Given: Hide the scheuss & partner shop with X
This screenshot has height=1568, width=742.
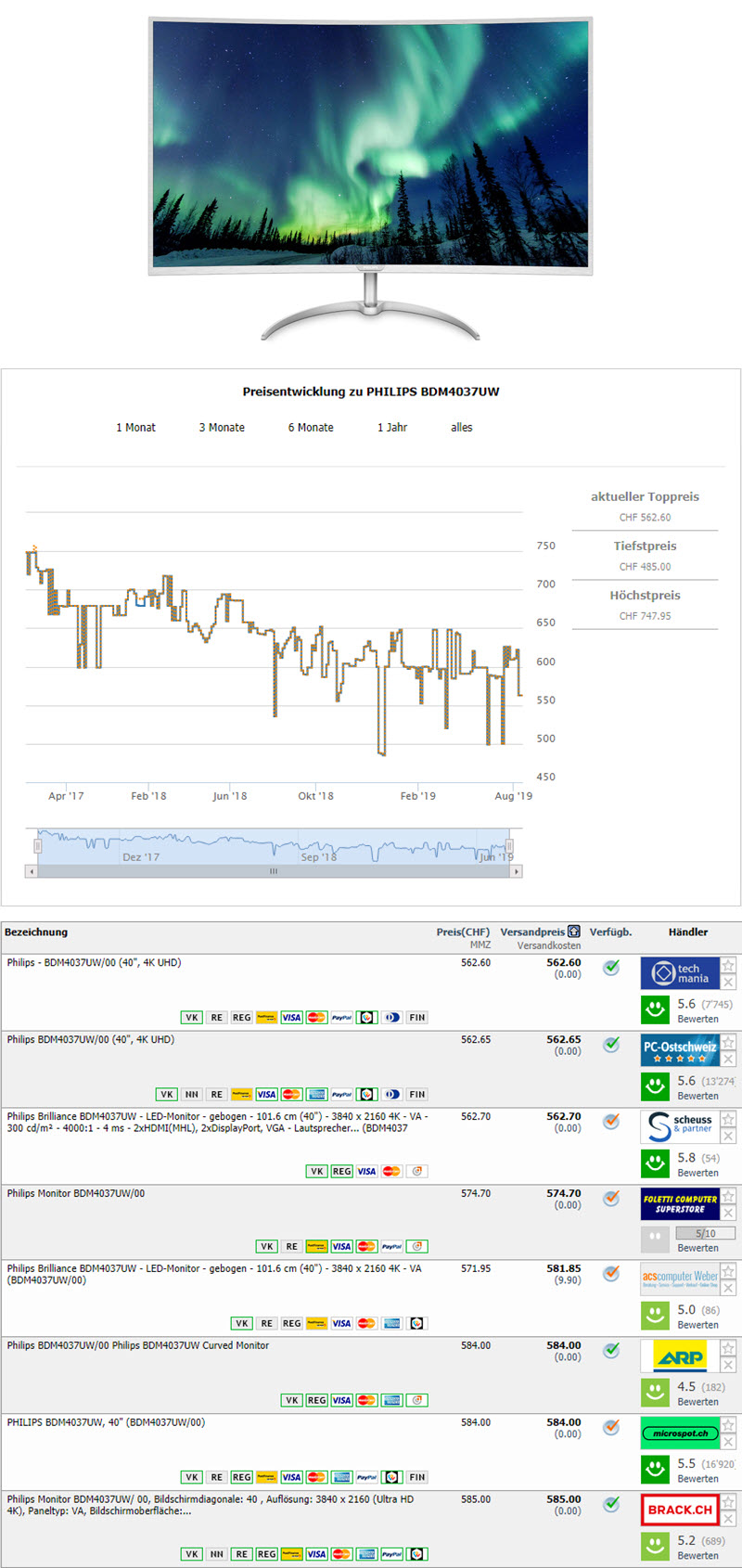Looking at the screenshot, I should pyautogui.click(x=728, y=1137).
